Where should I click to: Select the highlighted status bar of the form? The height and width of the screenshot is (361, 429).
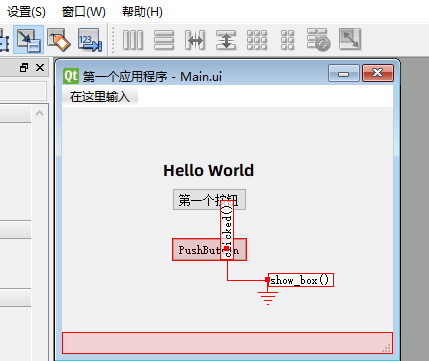point(227,343)
